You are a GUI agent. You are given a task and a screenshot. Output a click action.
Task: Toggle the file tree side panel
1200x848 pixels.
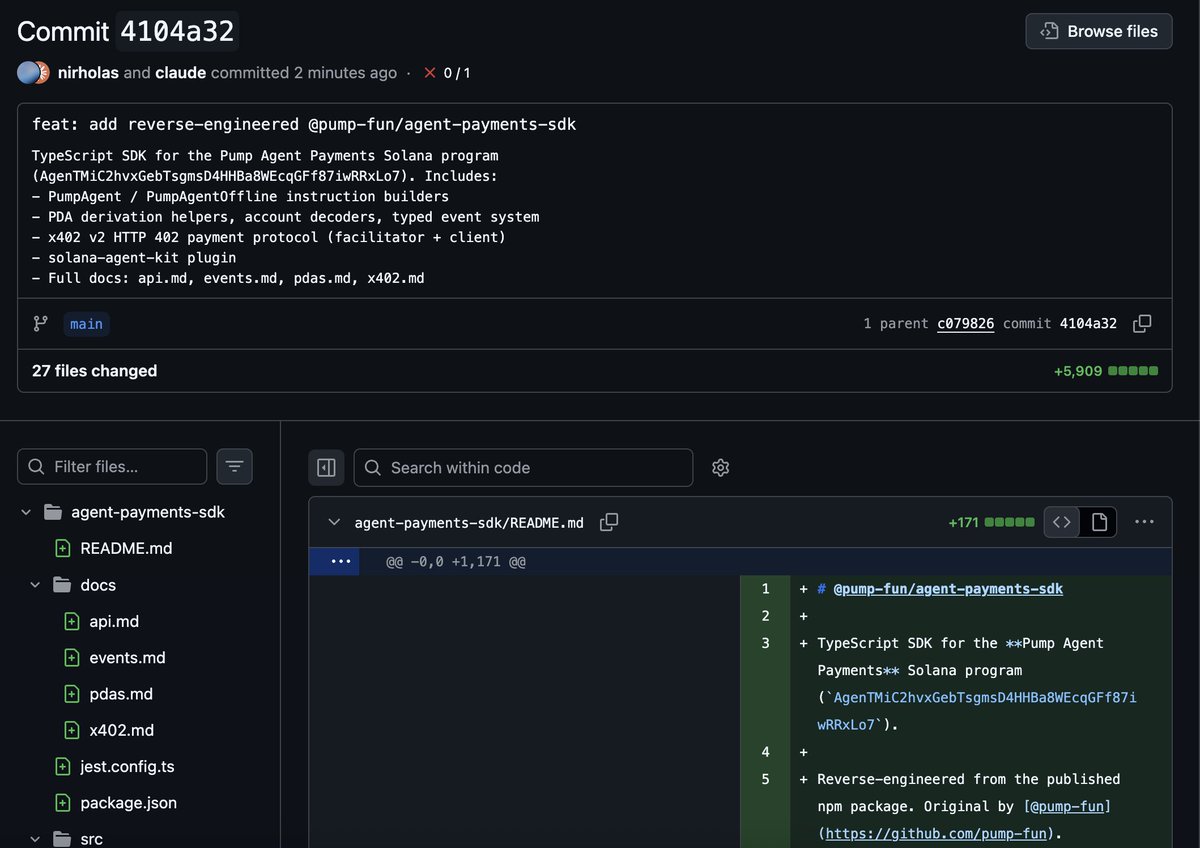click(x=326, y=467)
